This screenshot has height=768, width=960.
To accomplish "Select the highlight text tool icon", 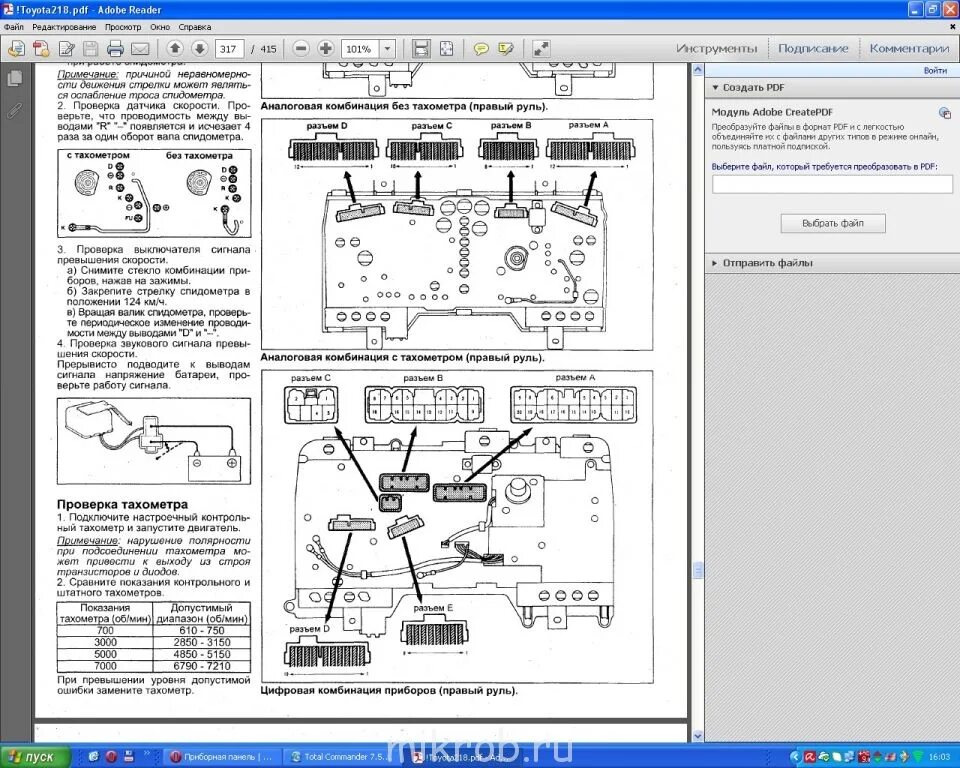I will (506, 48).
